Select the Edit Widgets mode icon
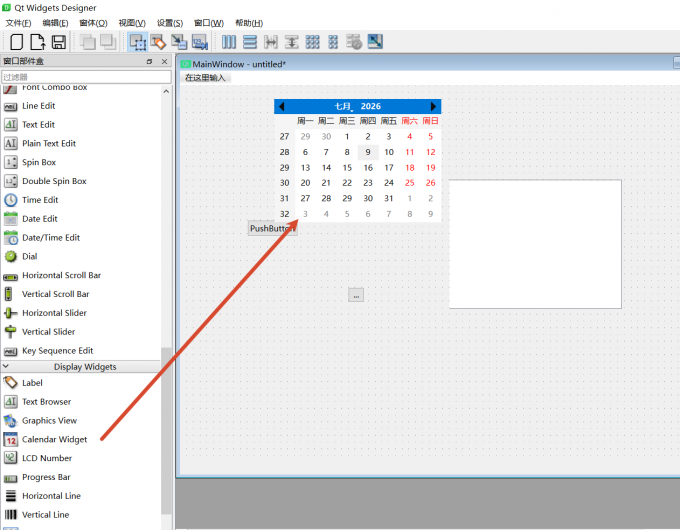This screenshot has height=530, width=680. click(x=137, y=42)
